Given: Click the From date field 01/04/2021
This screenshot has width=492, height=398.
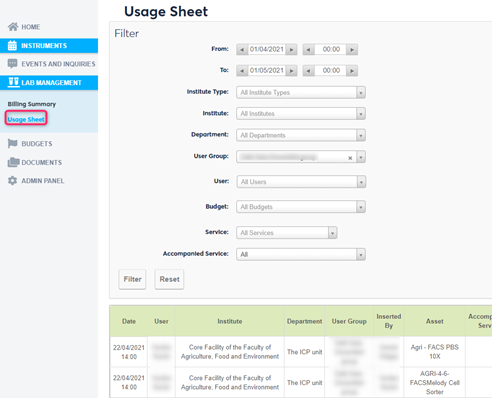Looking at the screenshot, I should click(x=267, y=49).
